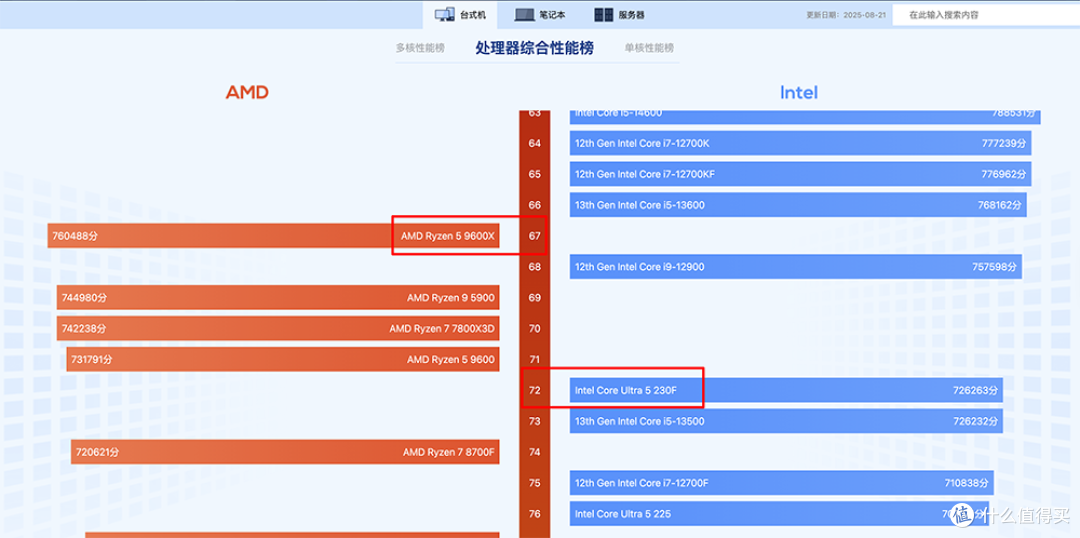
Task: Click the server rack icon for 服务器
Action: point(604,14)
